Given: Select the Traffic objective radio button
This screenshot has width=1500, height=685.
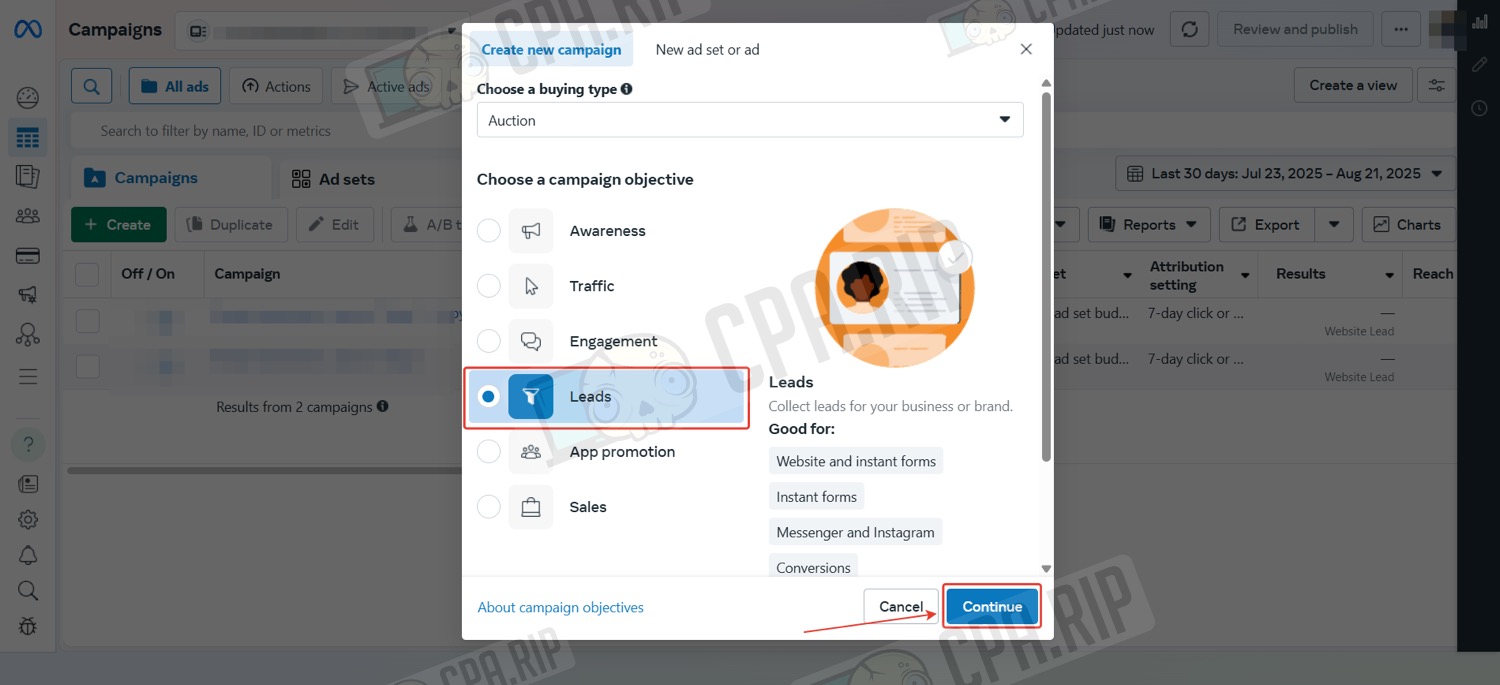Looking at the screenshot, I should (x=489, y=286).
